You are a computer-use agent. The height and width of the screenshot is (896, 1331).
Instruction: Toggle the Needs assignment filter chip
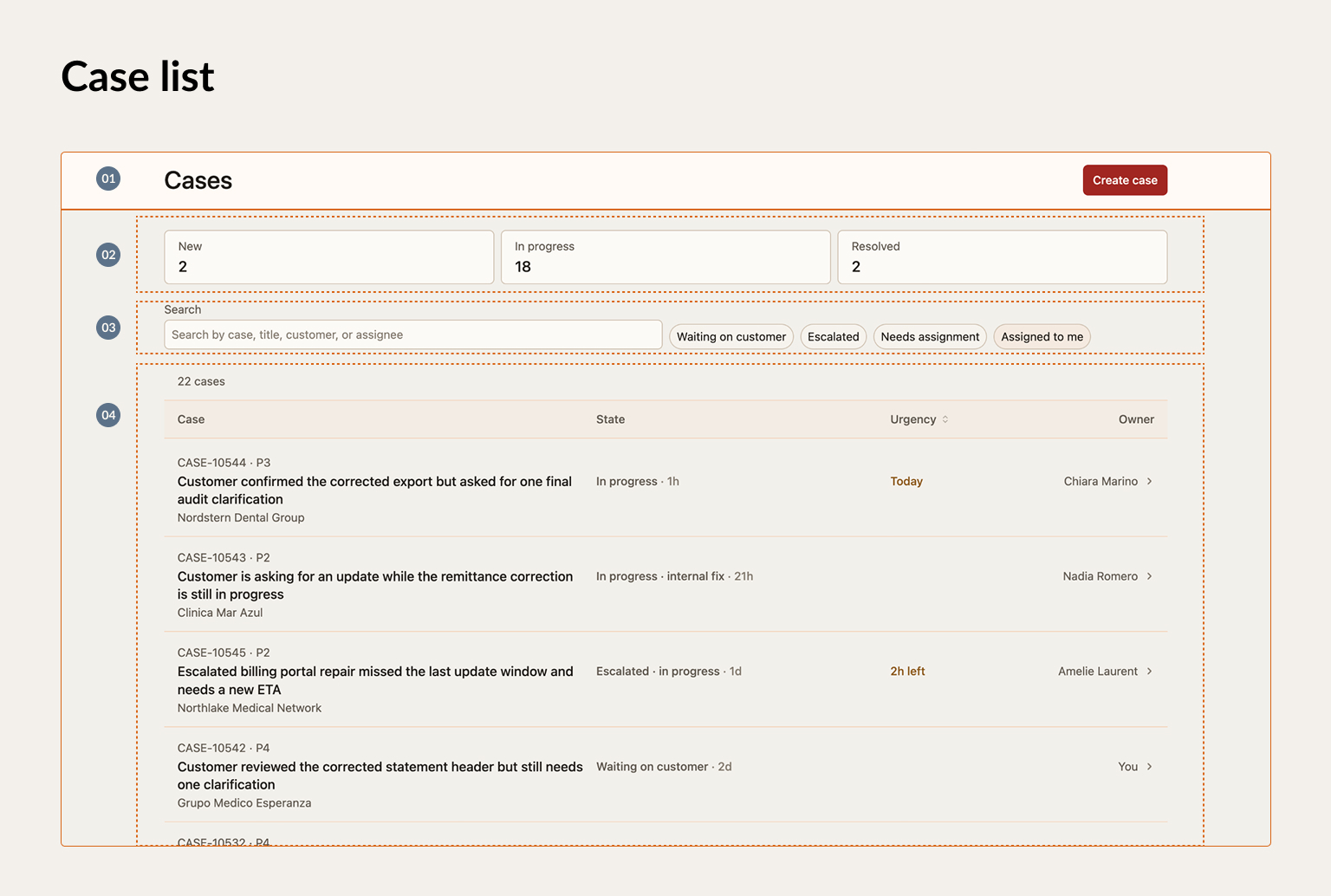tap(930, 337)
